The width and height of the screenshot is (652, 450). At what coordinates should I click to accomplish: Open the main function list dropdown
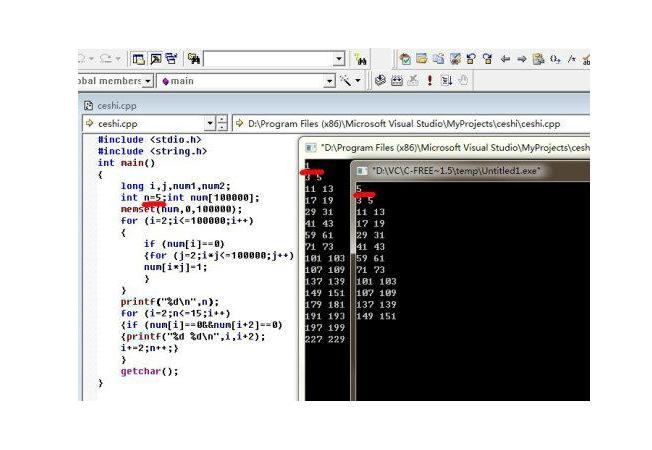[x=329, y=81]
